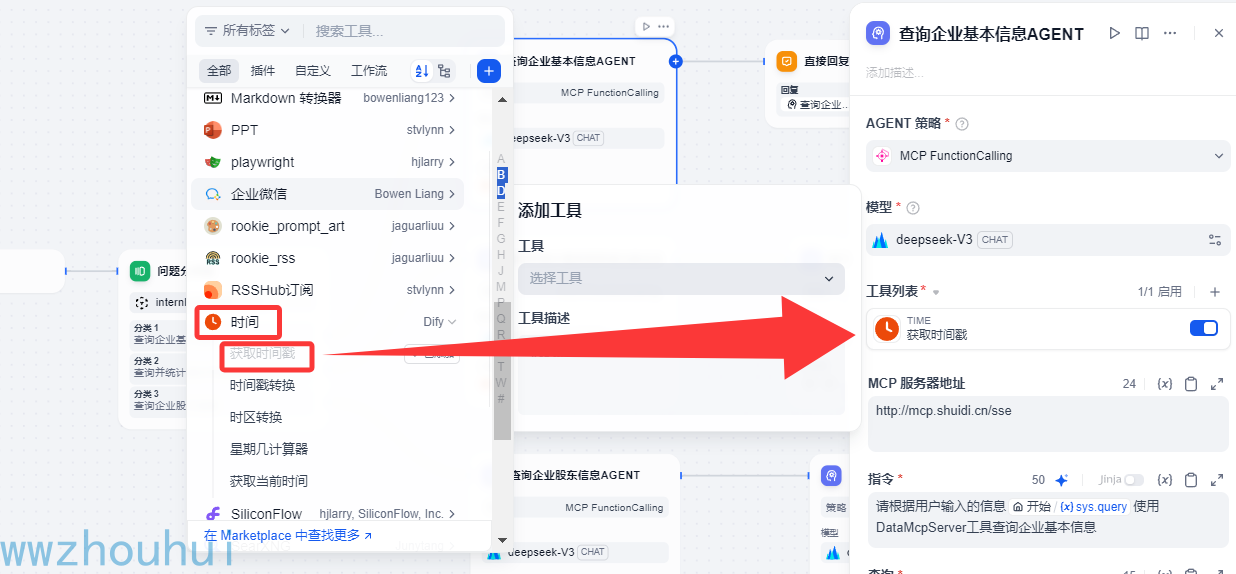Click the 搜索工具 search field
1236x574 pixels.
(x=405, y=31)
